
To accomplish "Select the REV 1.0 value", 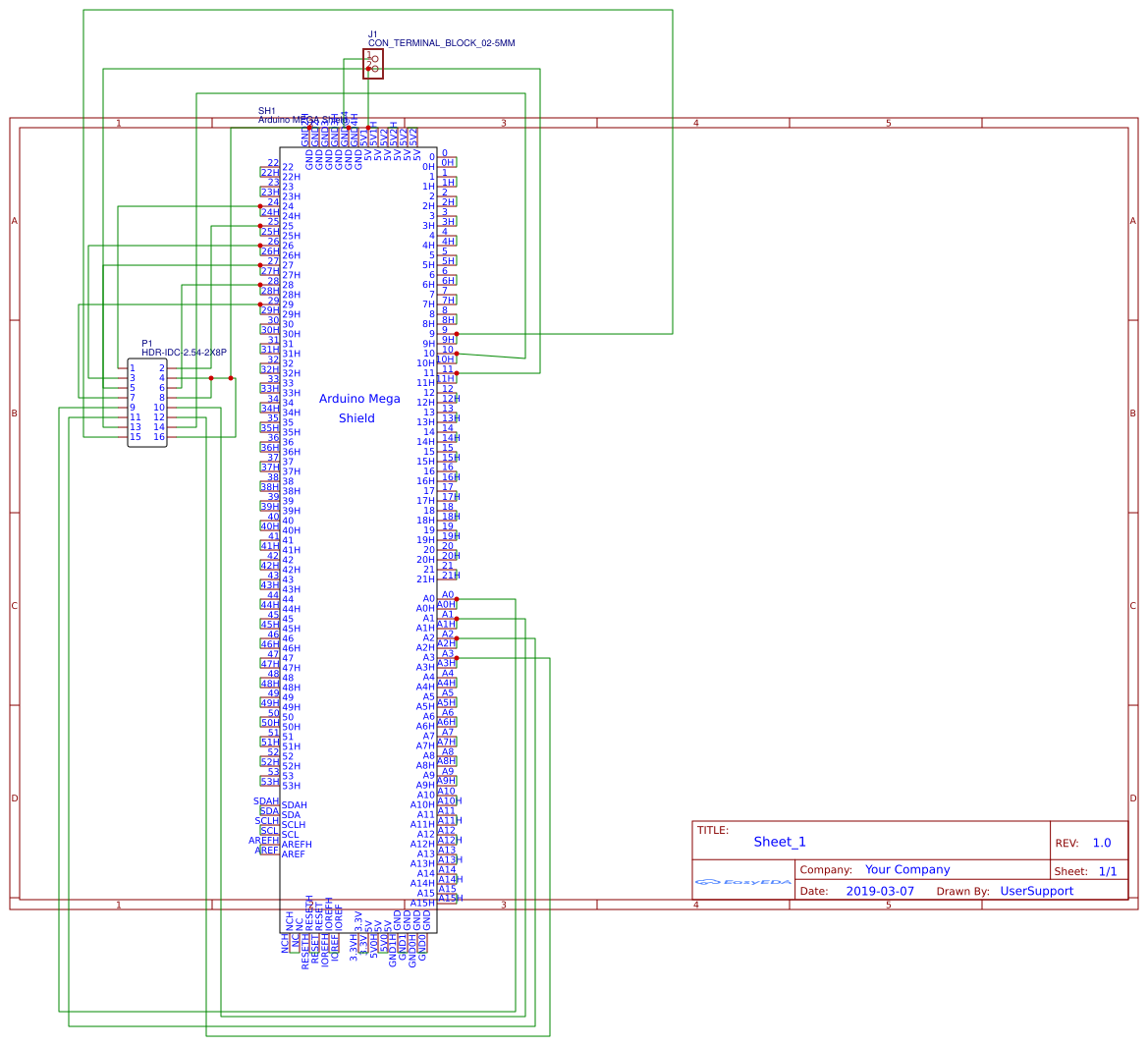I will pyautogui.click(x=1102, y=843).
